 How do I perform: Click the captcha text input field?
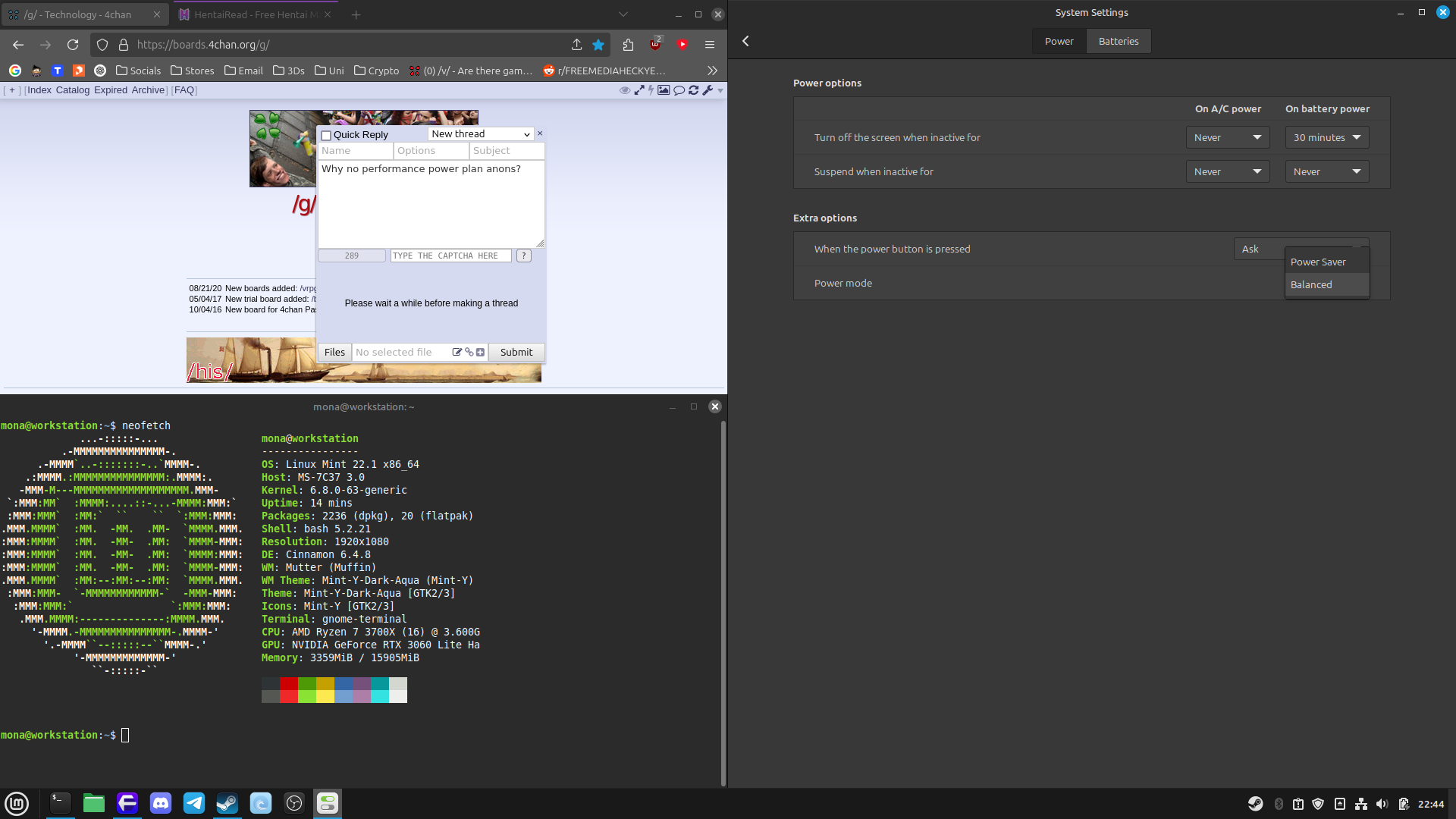[450, 256]
